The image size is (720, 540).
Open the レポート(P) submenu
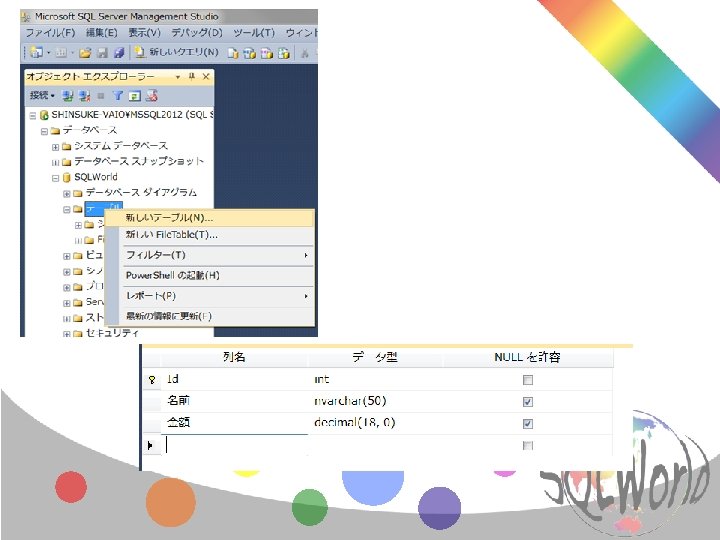click(210, 296)
